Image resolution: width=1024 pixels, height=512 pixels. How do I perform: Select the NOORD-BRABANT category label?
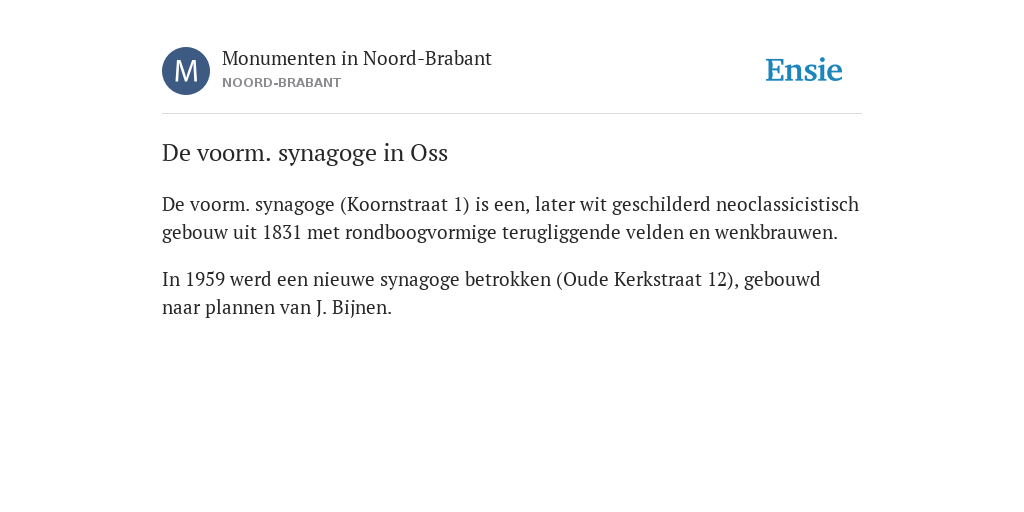coord(281,83)
